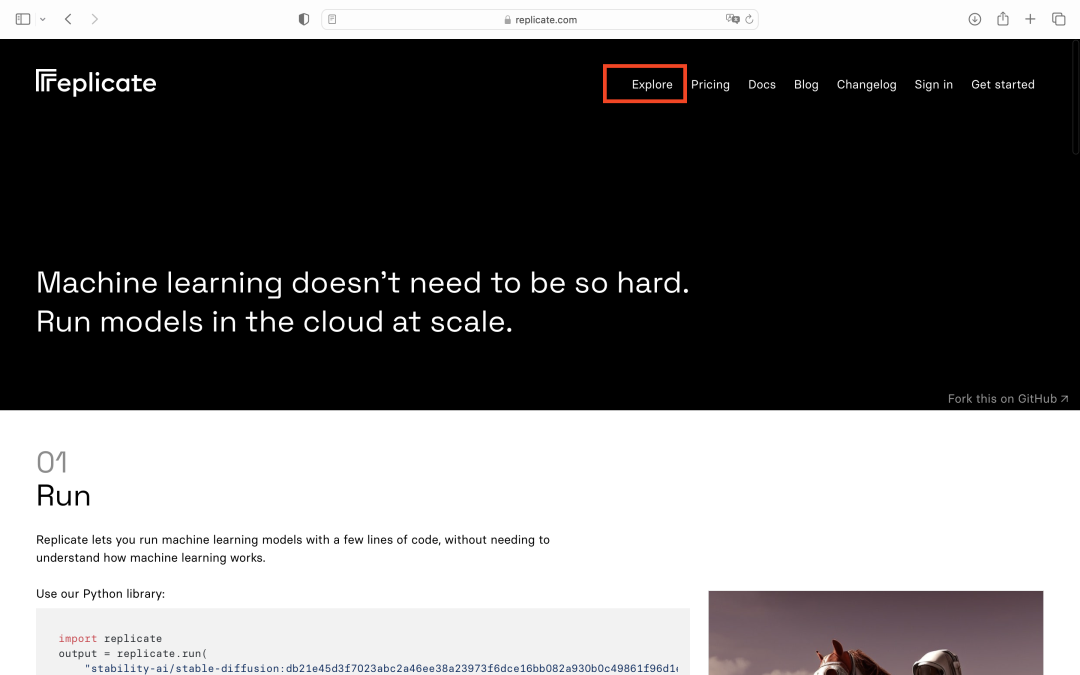This screenshot has height=675, width=1080.
Task: Open the Changelog page
Action: point(866,85)
